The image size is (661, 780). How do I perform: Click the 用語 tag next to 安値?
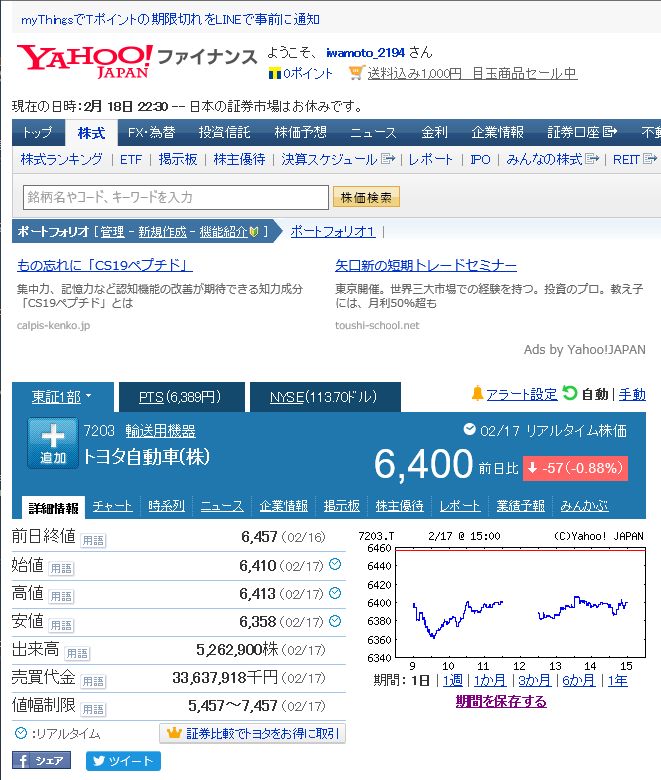pos(61,625)
